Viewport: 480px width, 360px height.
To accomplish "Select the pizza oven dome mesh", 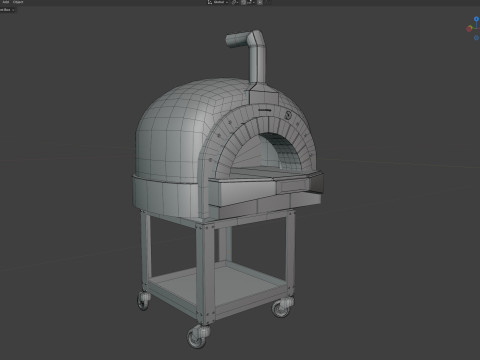I will coord(173,133).
